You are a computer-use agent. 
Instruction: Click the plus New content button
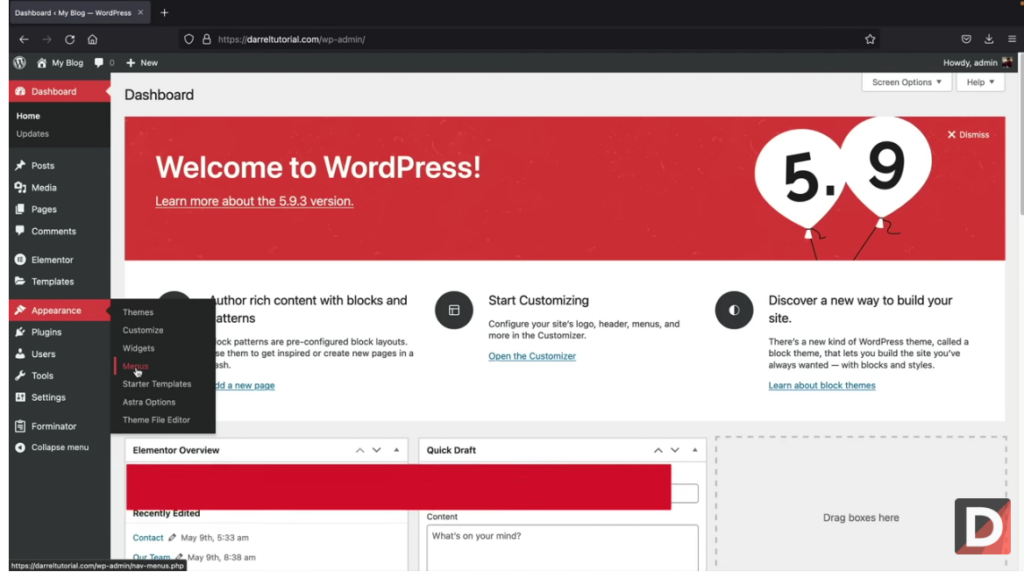[x=142, y=63]
